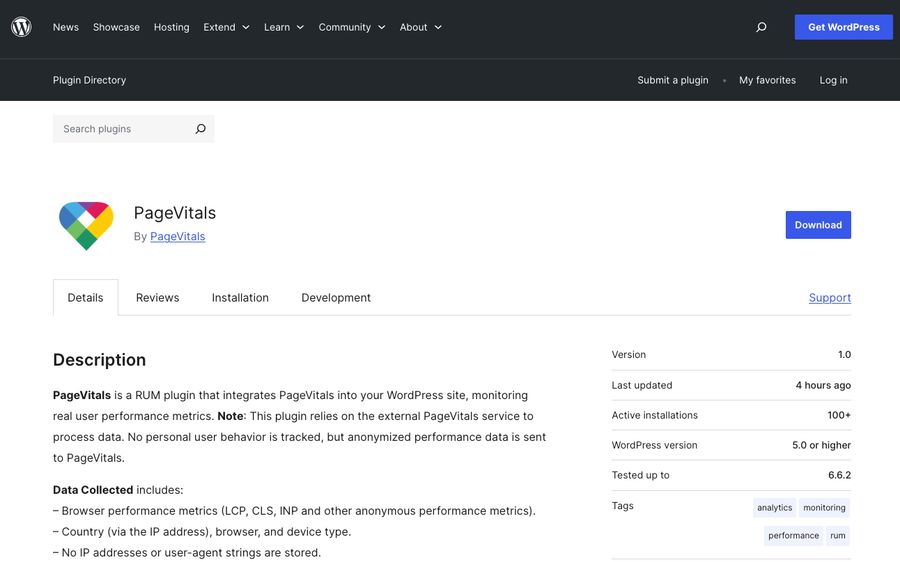Click the 'Active installations' label
The image size is (900, 562).
coord(655,415)
